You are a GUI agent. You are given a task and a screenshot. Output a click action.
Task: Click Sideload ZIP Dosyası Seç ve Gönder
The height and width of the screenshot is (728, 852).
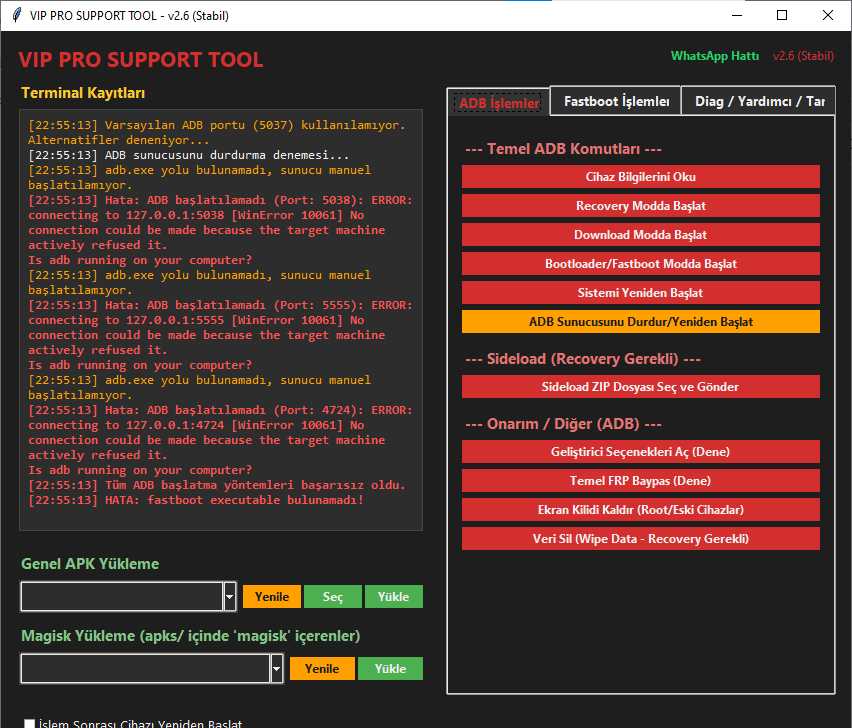[640, 386]
